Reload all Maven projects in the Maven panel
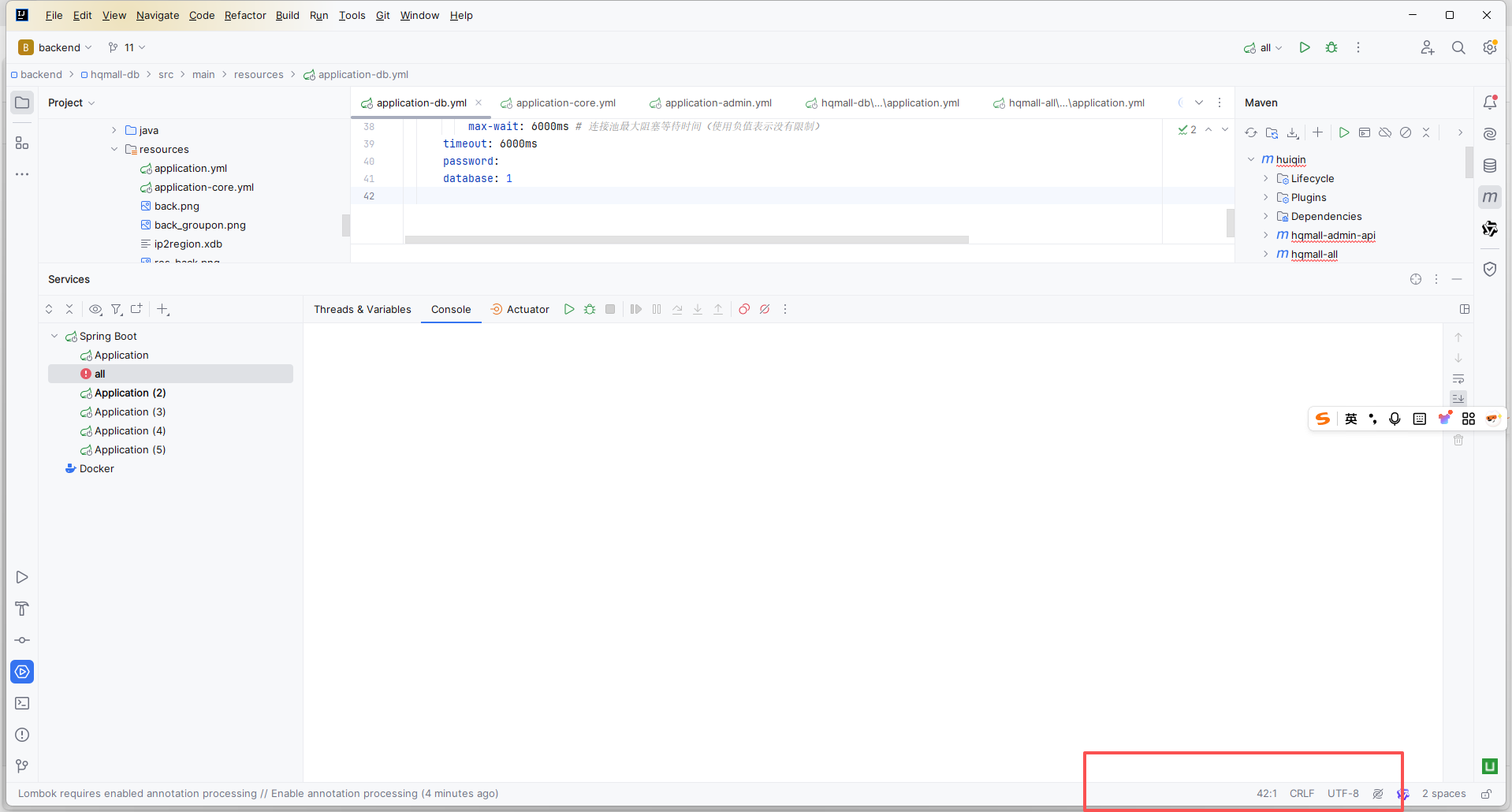The height and width of the screenshot is (812, 1512). 1252,132
